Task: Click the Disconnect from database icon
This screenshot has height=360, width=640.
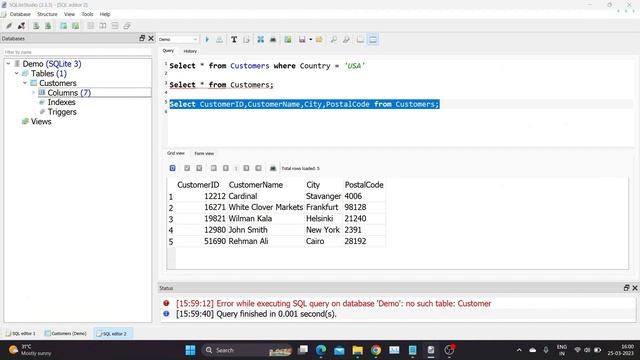Action: 21,26
